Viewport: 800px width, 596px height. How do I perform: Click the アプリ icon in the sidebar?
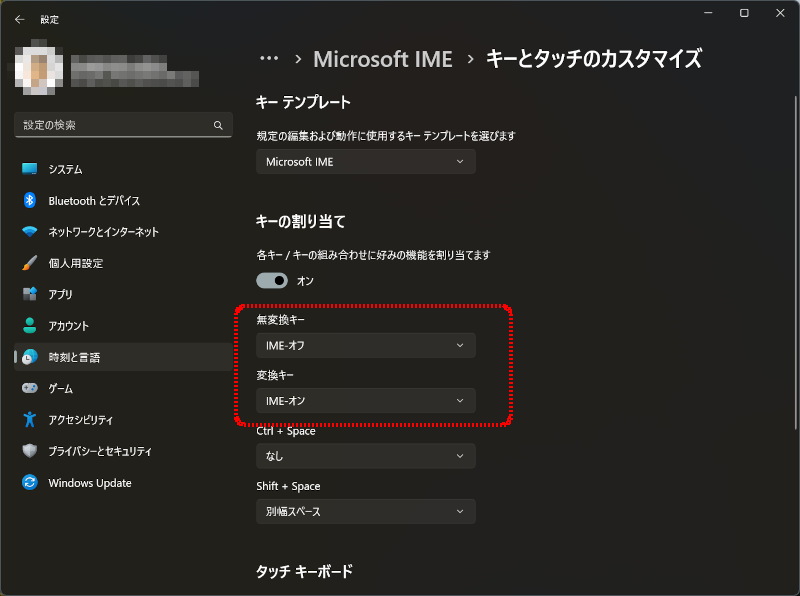click(x=30, y=294)
